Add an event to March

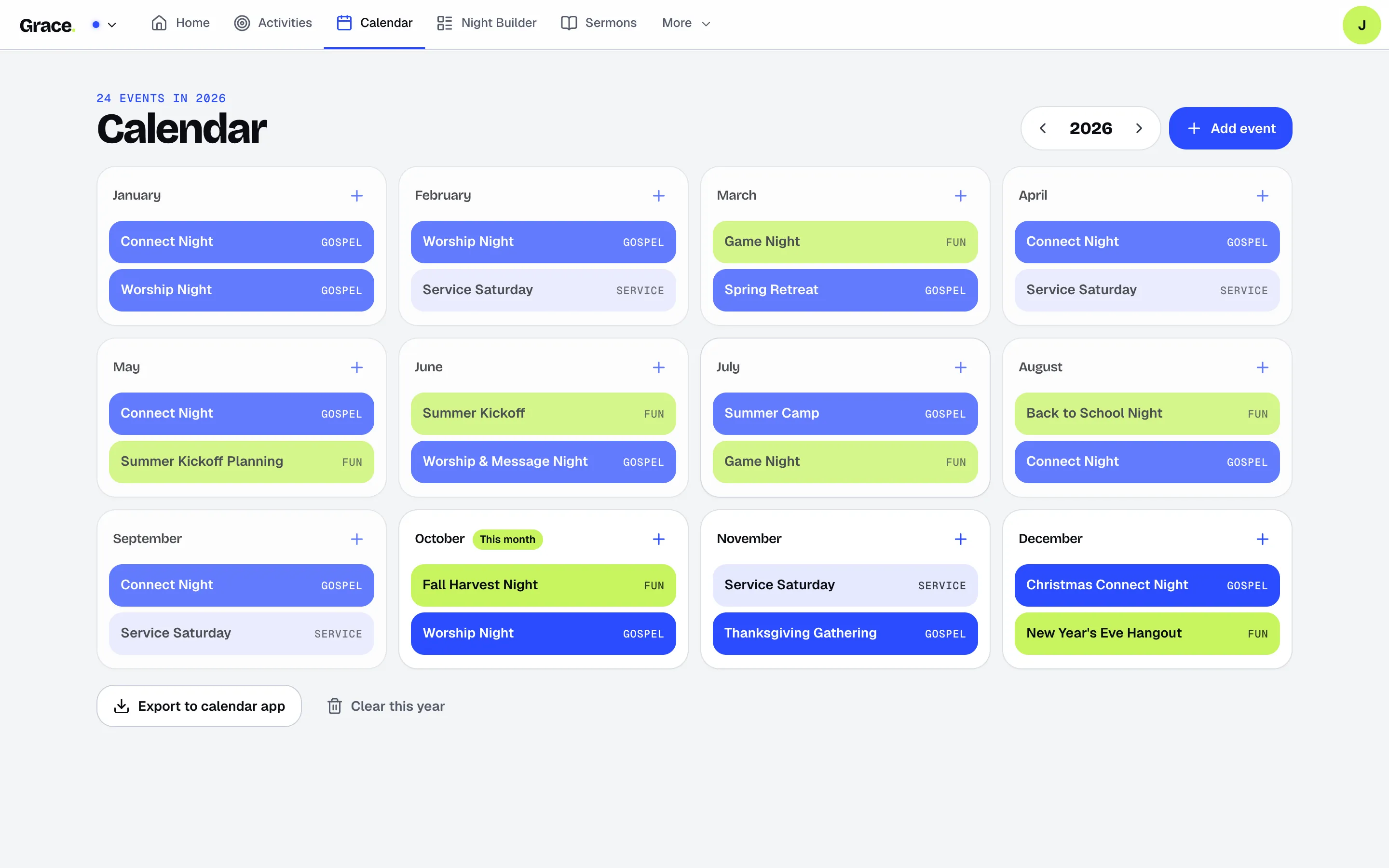(960, 196)
